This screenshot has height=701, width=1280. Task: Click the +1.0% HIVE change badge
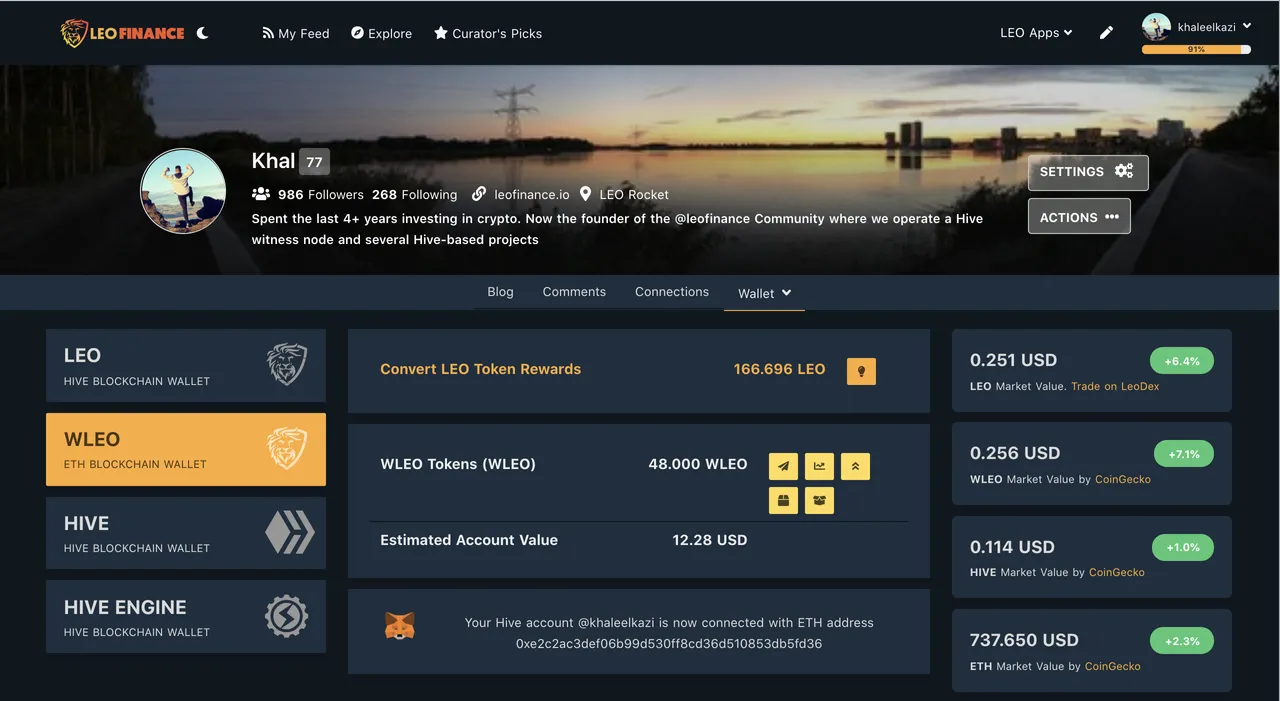[1183, 548]
